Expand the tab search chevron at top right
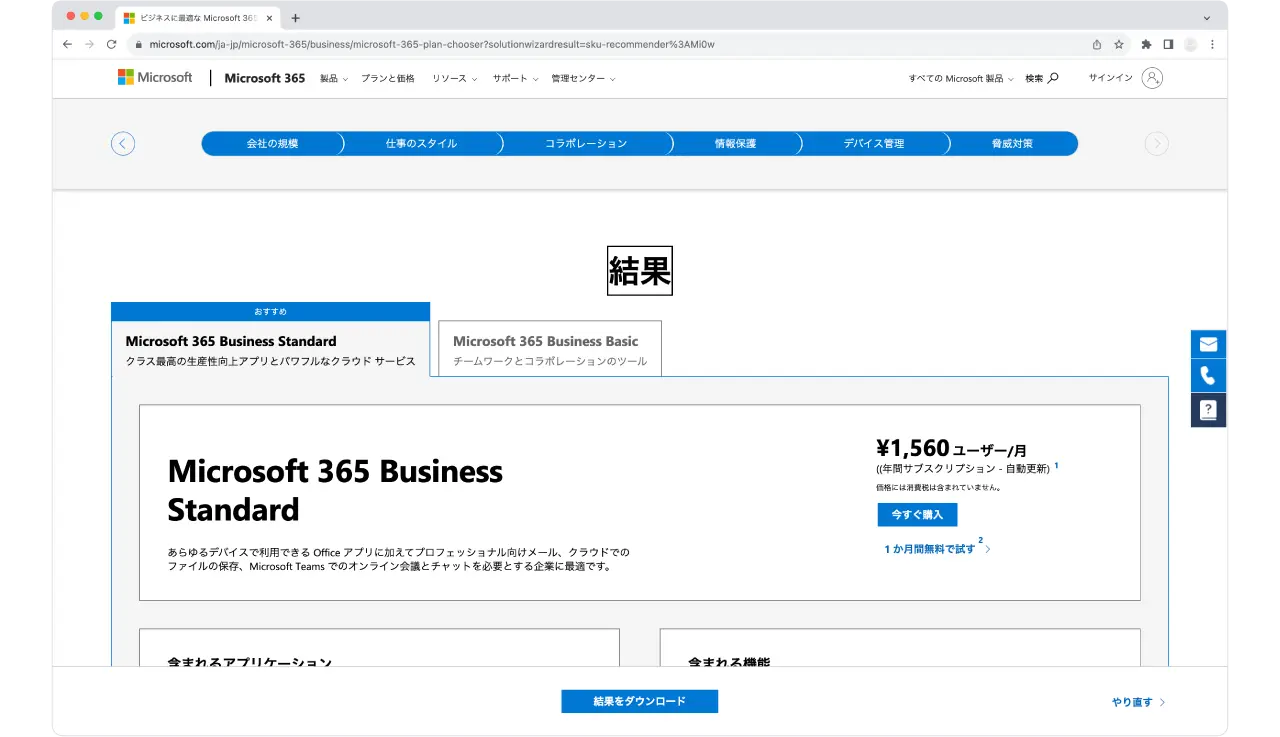 tap(1207, 18)
